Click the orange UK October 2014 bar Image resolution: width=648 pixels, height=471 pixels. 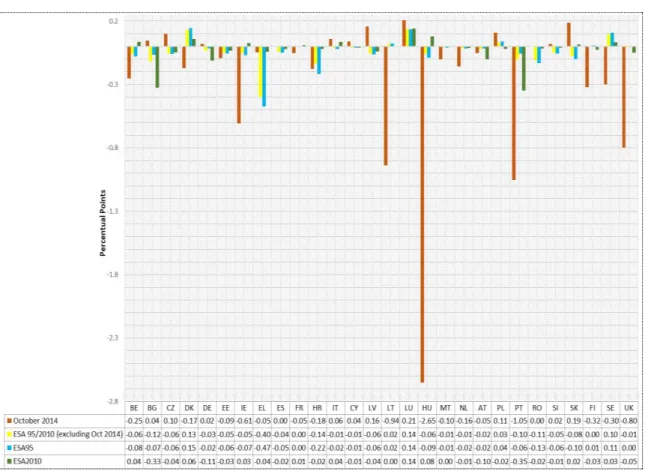pyautogui.click(x=624, y=97)
